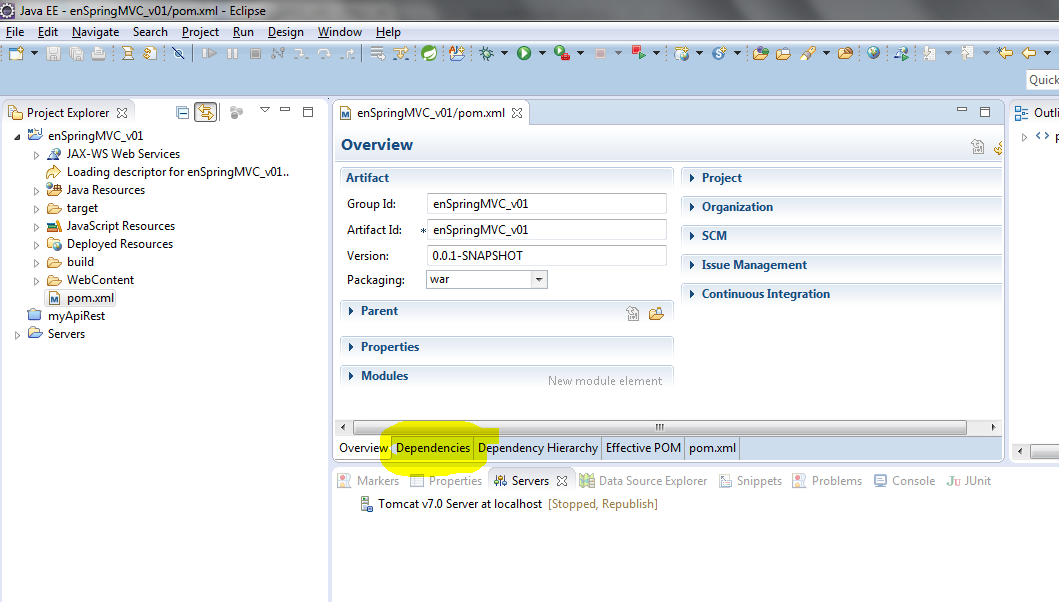This screenshot has width=1059, height=602.
Task: Click the Last Edit Location arrow icon
Action: [1005, 53]
